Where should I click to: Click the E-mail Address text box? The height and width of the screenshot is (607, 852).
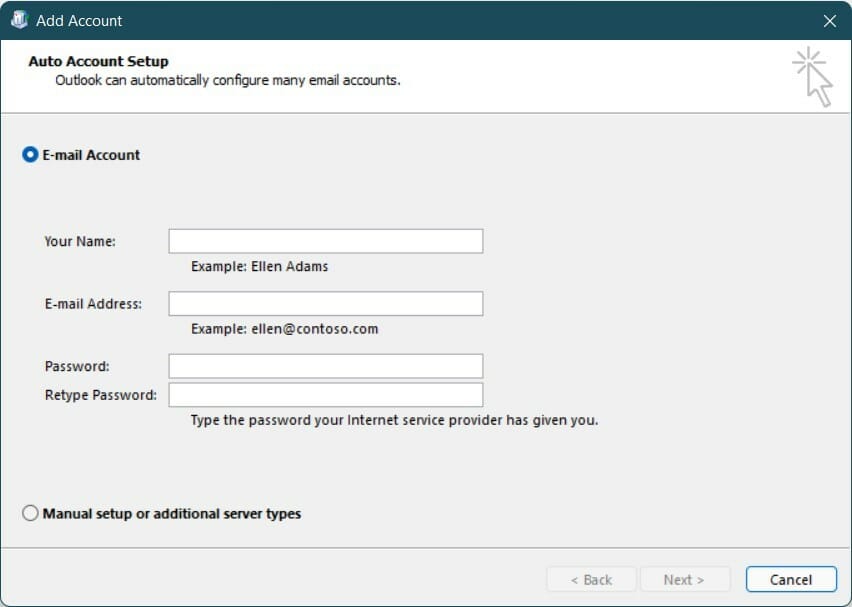pos(325,303)
